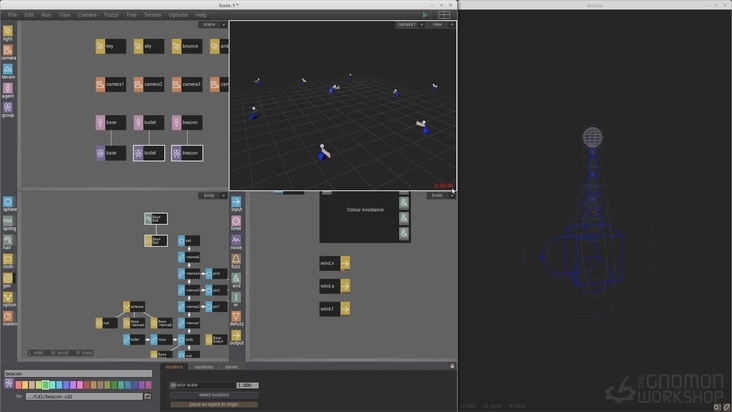Viewport: 732px width, 412px height.
Task: Pick the defuzz node icon
Action: (x=236, y=316)
